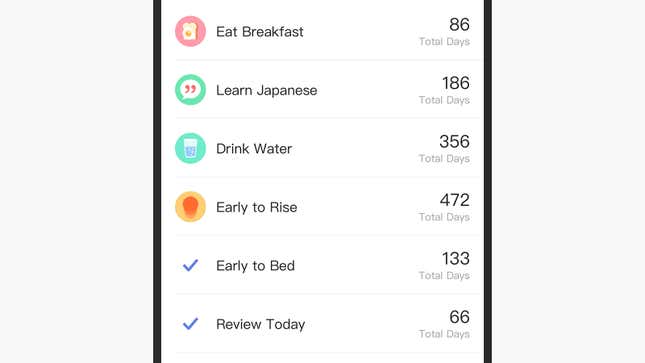Open the Learn Japanese habit label
645x363 pixels.
[267, 91]
